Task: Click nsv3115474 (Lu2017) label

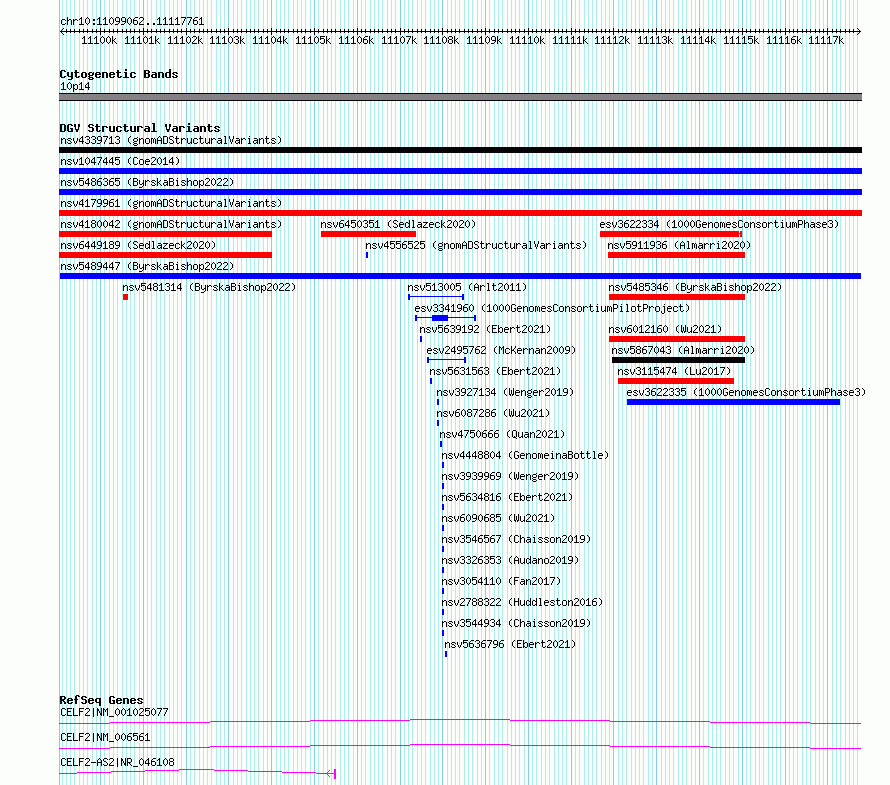Action: [674, 371]
